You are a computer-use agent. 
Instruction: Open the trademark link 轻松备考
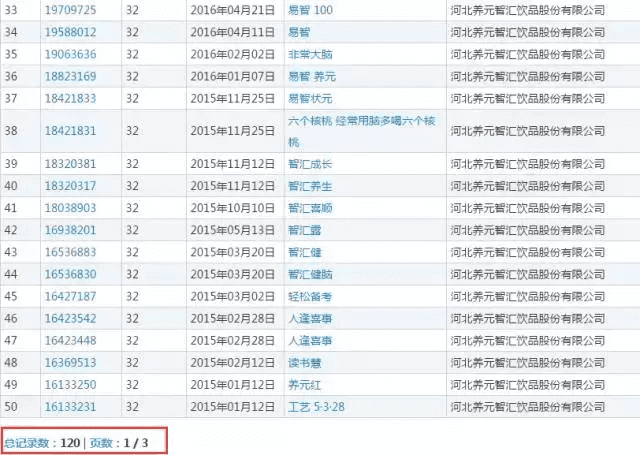tap(310, 296)
